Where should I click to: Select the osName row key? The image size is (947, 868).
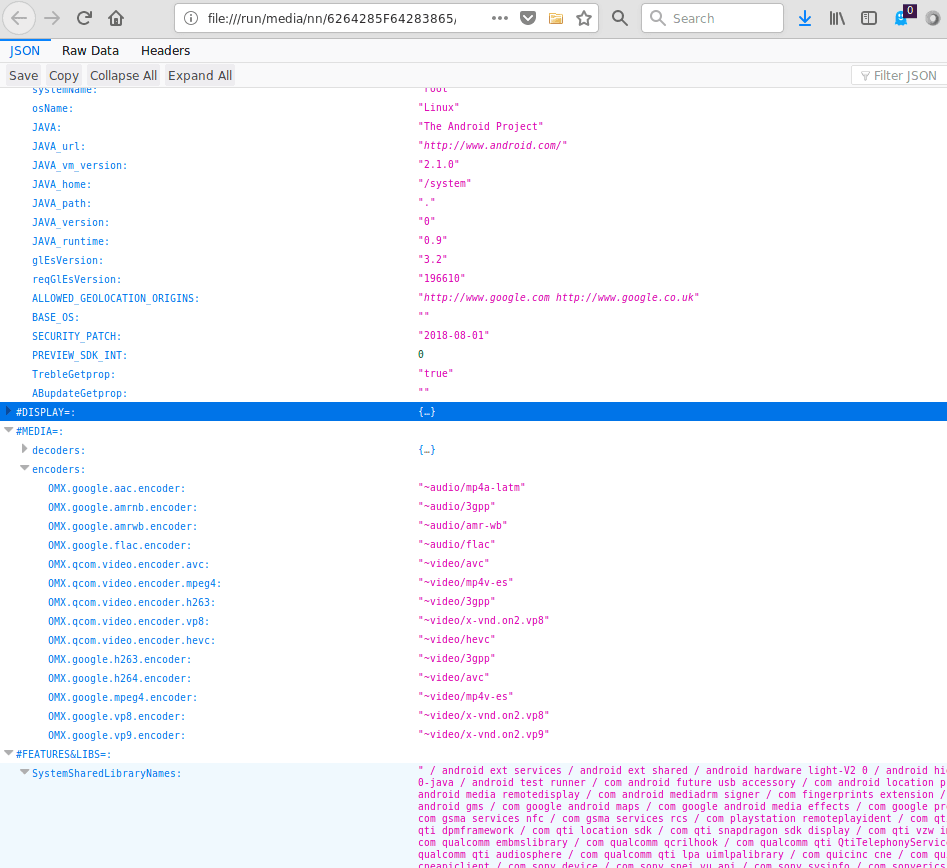point(53,109)
